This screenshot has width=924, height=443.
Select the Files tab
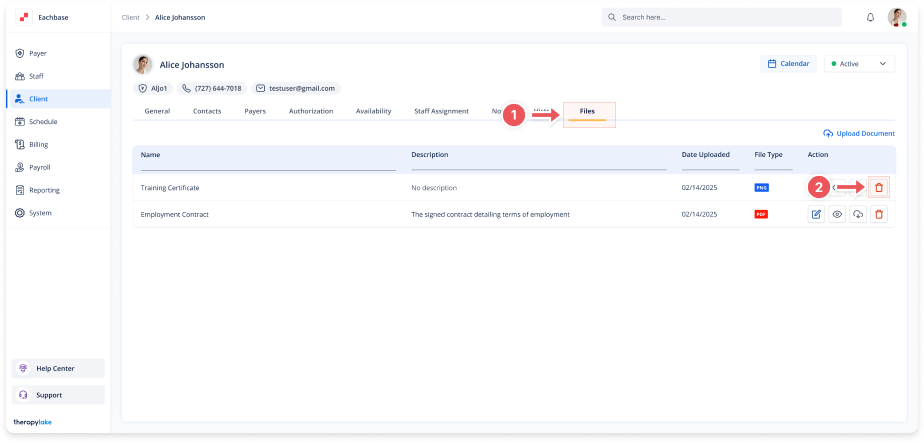point(588,111)
